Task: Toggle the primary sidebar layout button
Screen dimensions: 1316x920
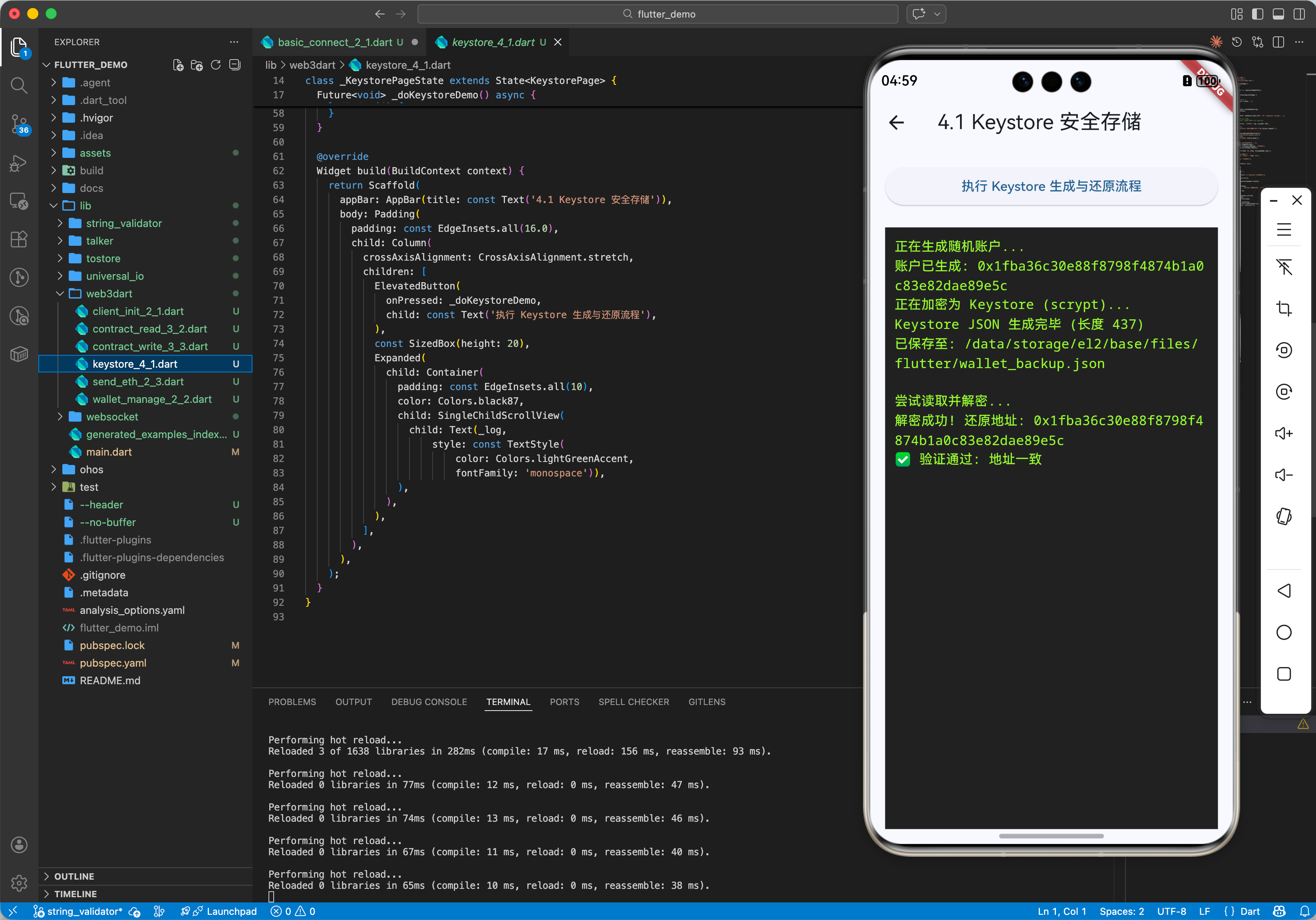Action: click(x=1257, y=14)
